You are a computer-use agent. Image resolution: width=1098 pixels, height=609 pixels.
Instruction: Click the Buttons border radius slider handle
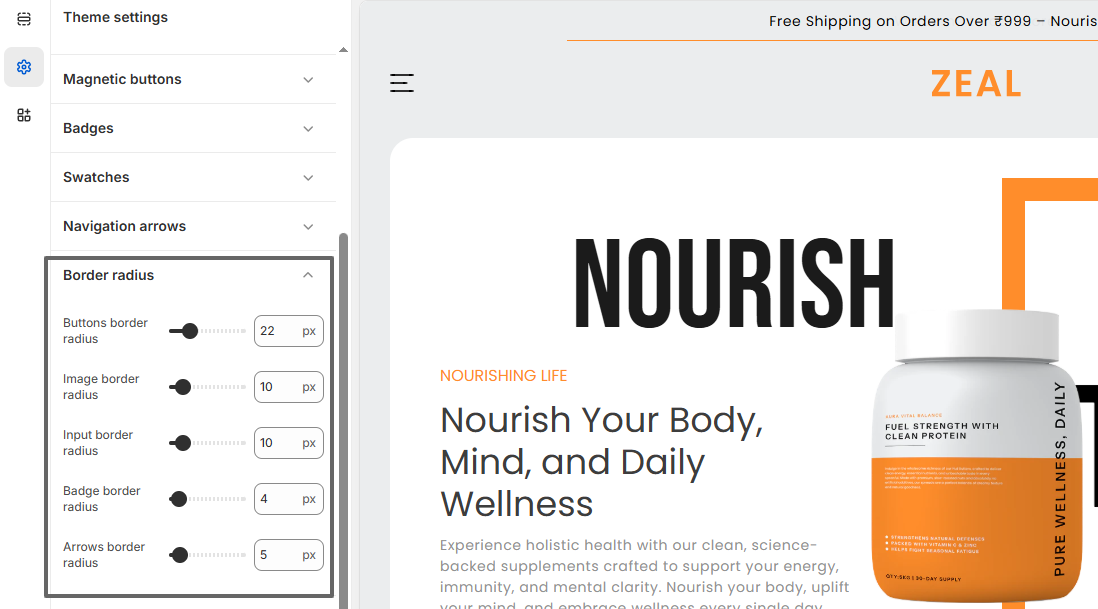point(189,331)
